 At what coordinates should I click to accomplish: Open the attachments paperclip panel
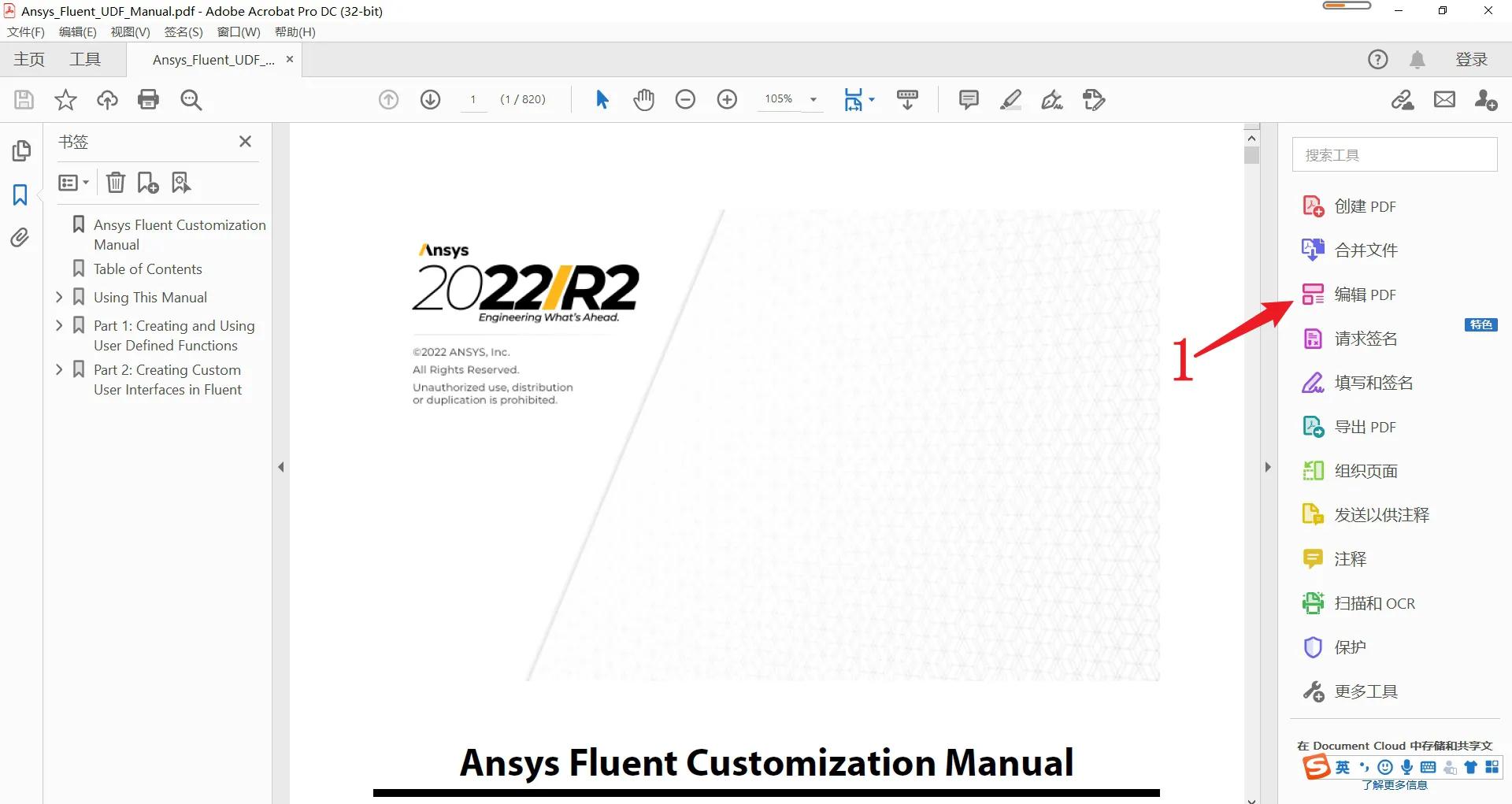pyautogui.click(x=20, y=237)
